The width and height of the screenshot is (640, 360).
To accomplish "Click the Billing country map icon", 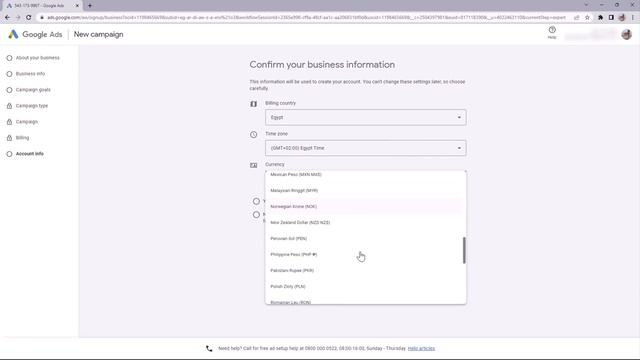I will 253,104.
